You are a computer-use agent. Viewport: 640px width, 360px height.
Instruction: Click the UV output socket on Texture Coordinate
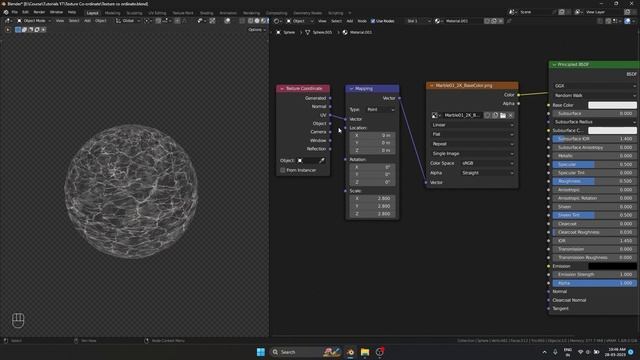pos(330,115)
